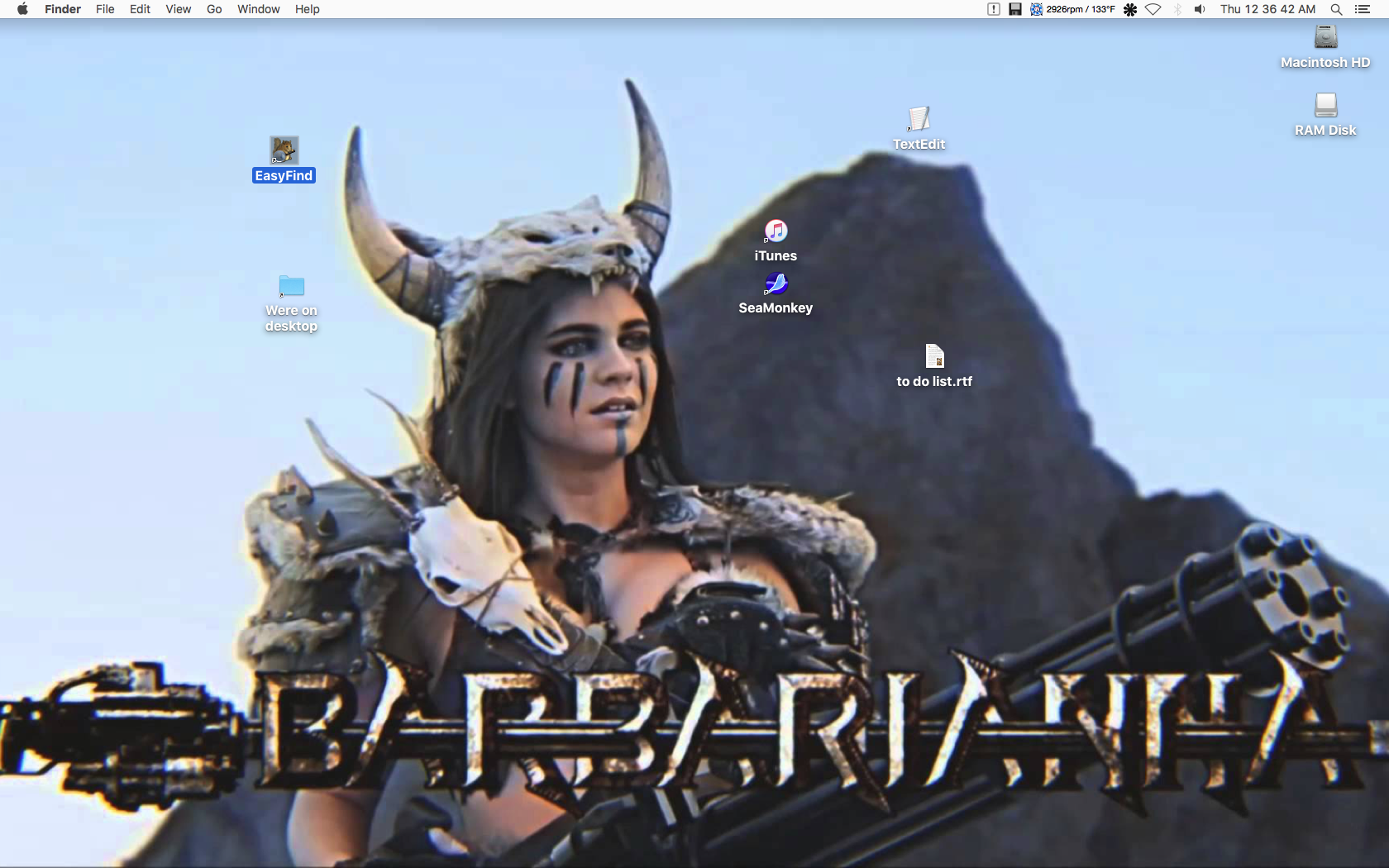Select the 'to do list.rtf' file icon
1389x868 pixels.
[x=934, y=356]
